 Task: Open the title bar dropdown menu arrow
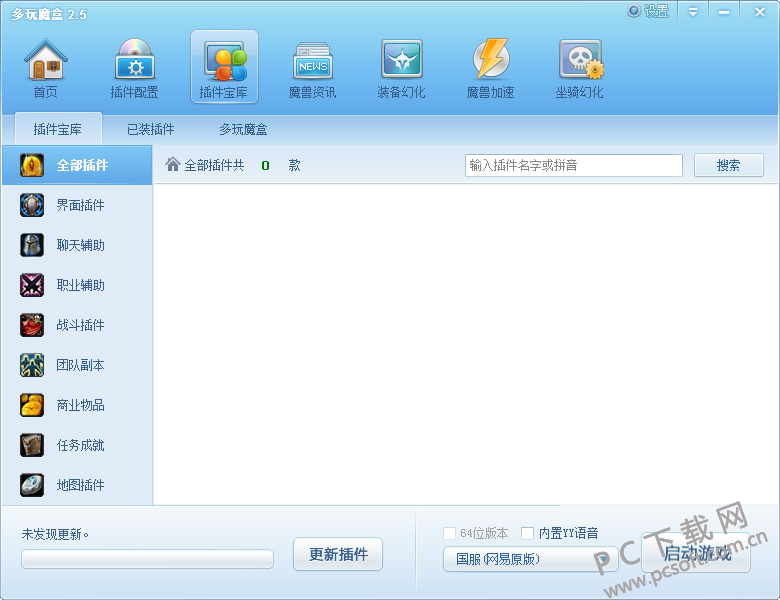[x=693, y=11]
